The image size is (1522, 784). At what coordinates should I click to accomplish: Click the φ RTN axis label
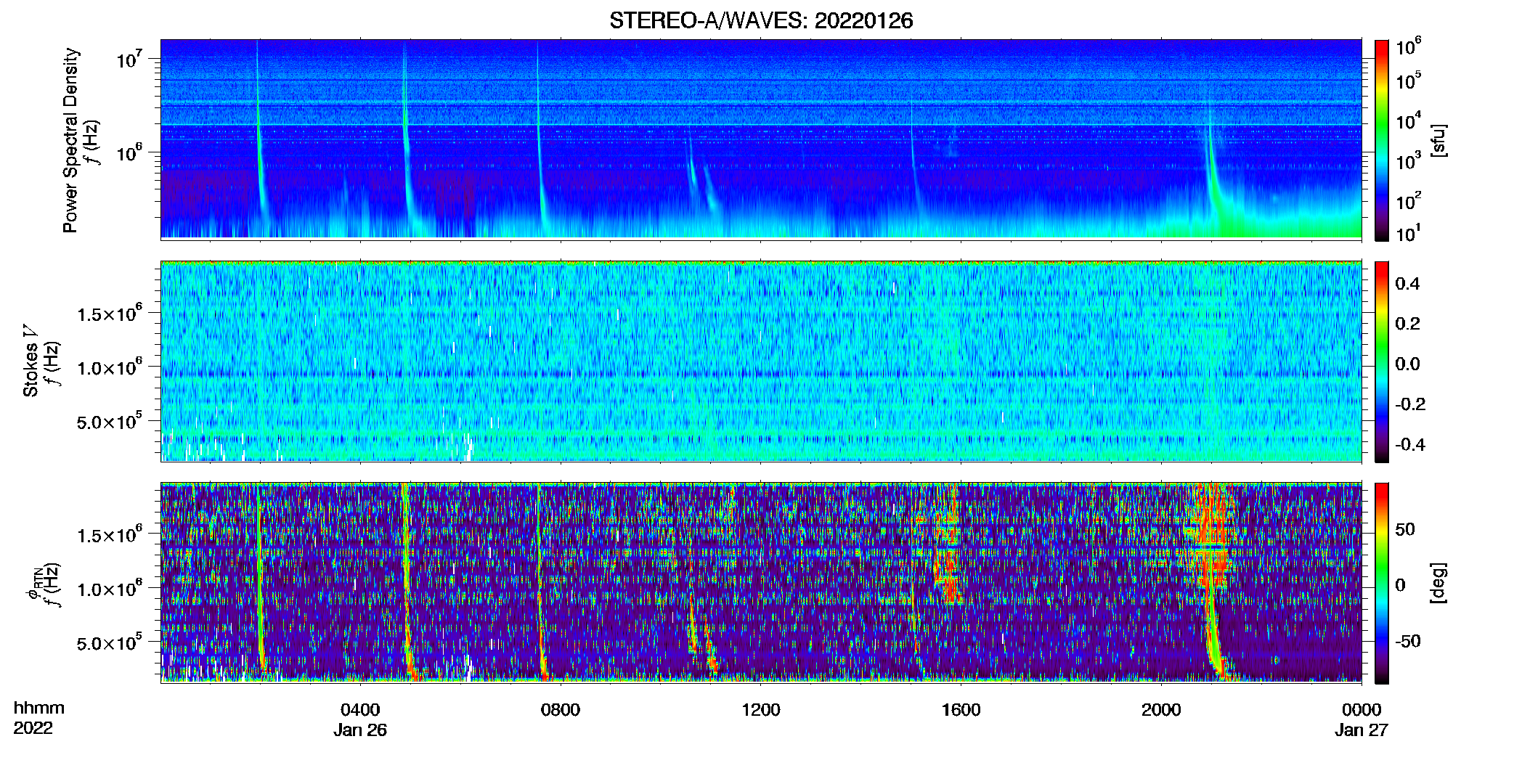(33, 584)
